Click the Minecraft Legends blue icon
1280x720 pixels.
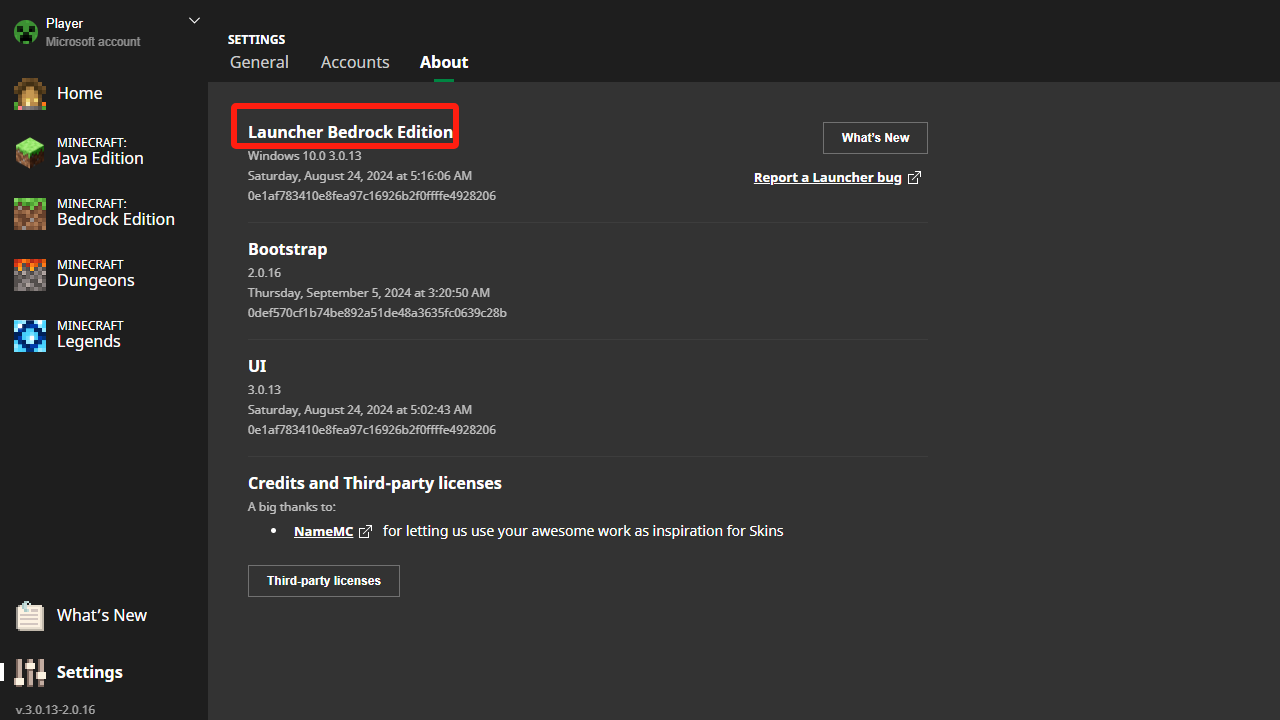[x=30, y=335]
